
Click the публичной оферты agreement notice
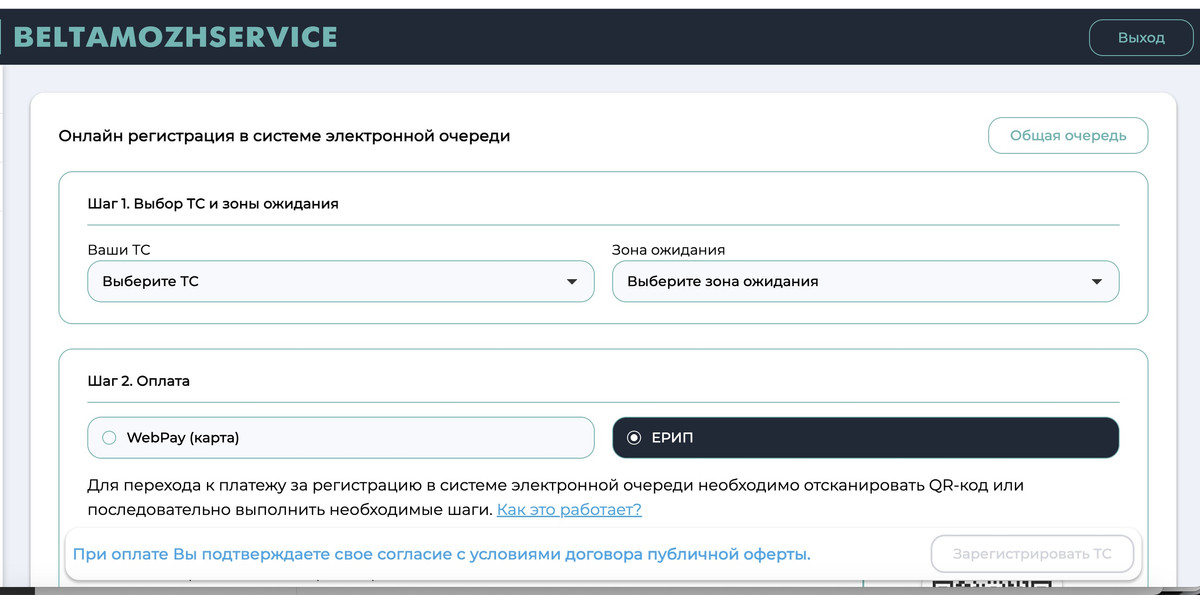tap(441, 554)
